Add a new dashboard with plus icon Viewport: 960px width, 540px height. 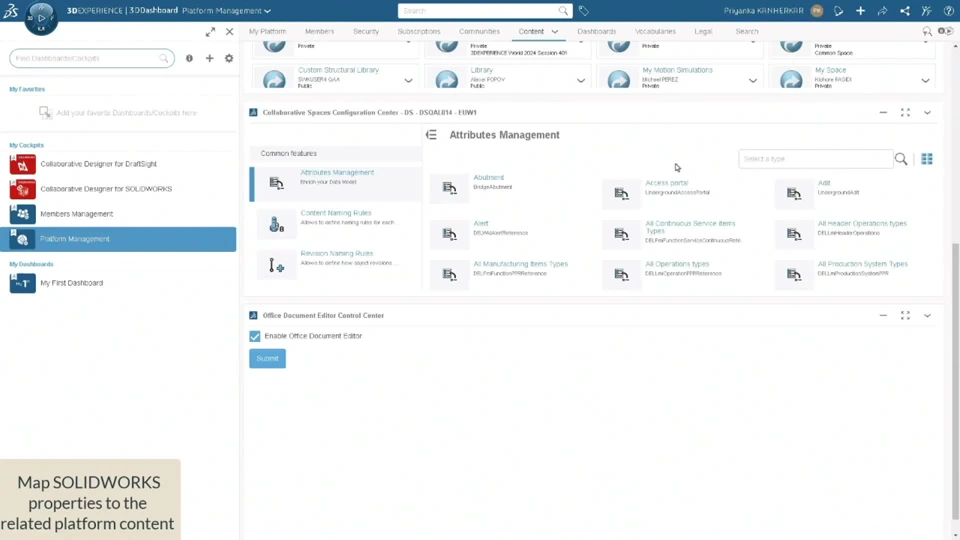pos(209,58)
